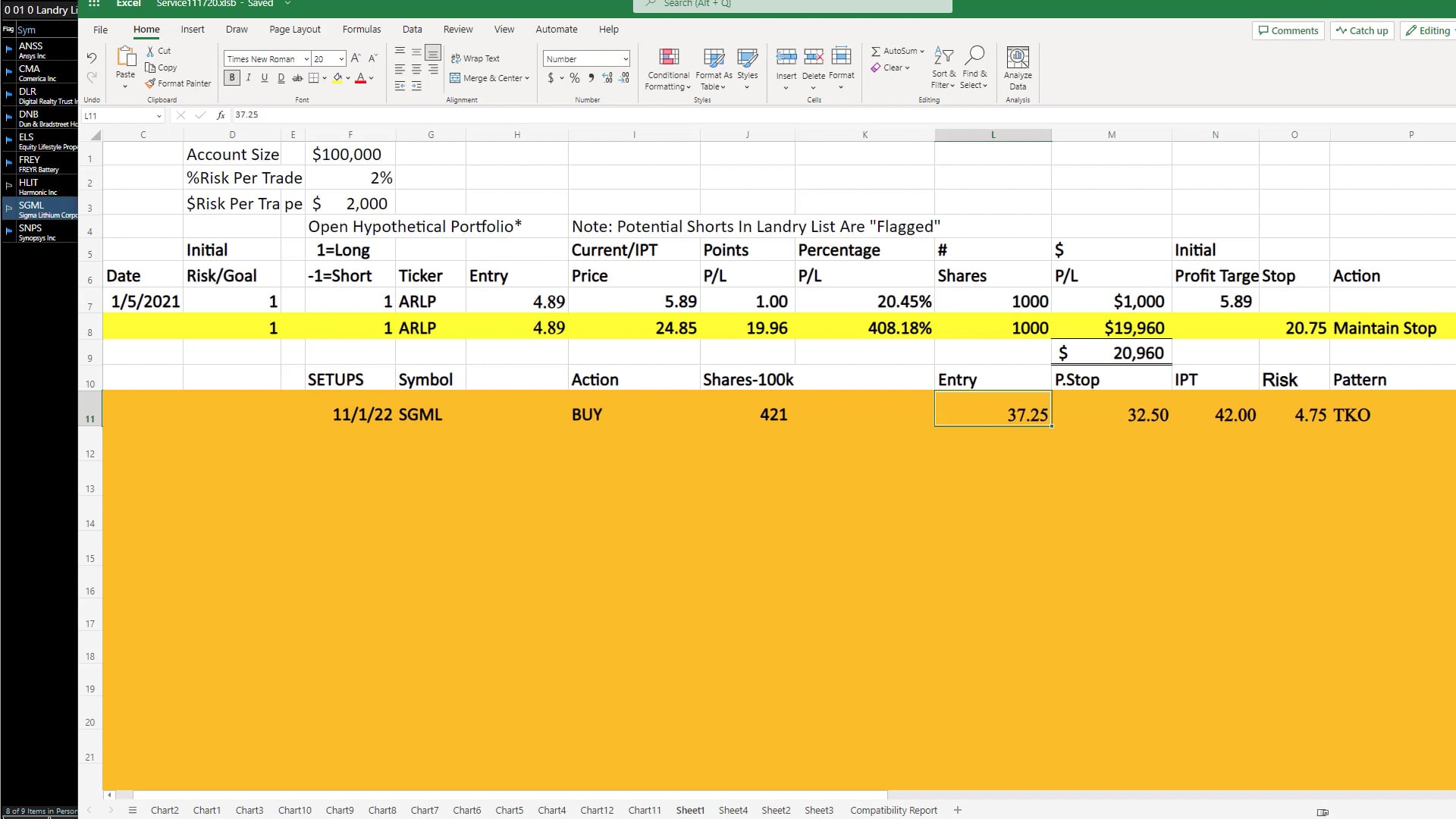Viewport: 1456px width, 819px height.
Task: Open the Times New Roman font dropdown
Action: click(x=306, y=59)
